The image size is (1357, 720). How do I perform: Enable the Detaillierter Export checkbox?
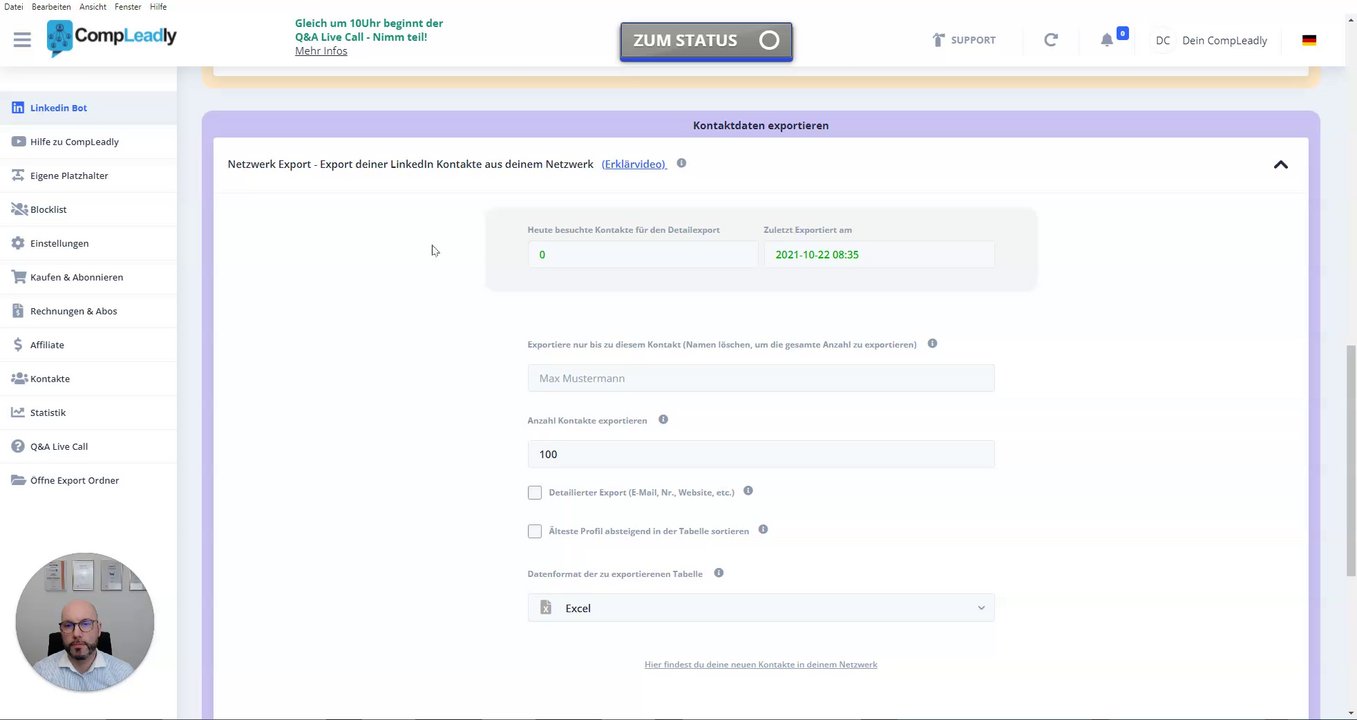pos(535,492)
